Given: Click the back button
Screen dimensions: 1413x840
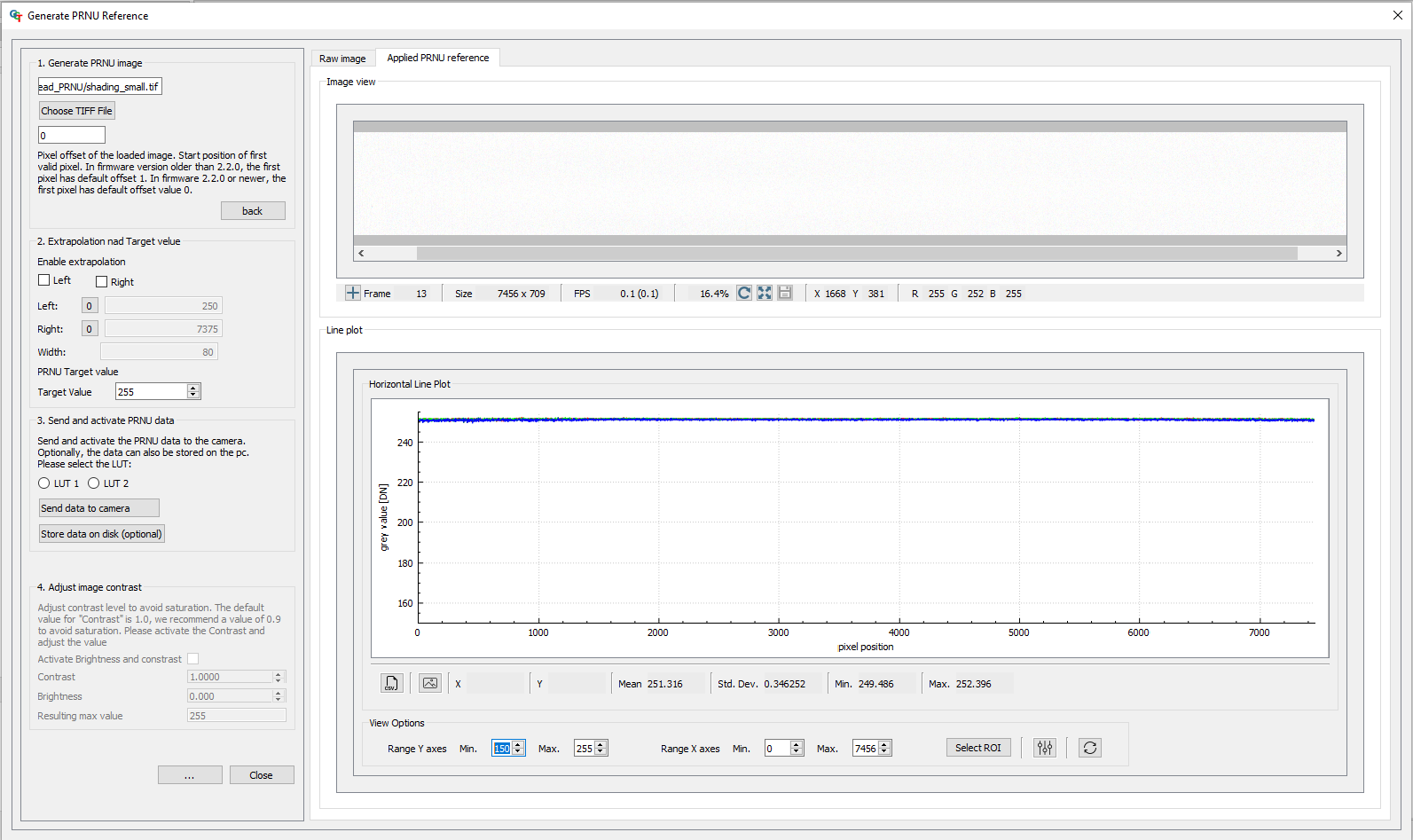Looking at the screenshot, I should [253, 211].
